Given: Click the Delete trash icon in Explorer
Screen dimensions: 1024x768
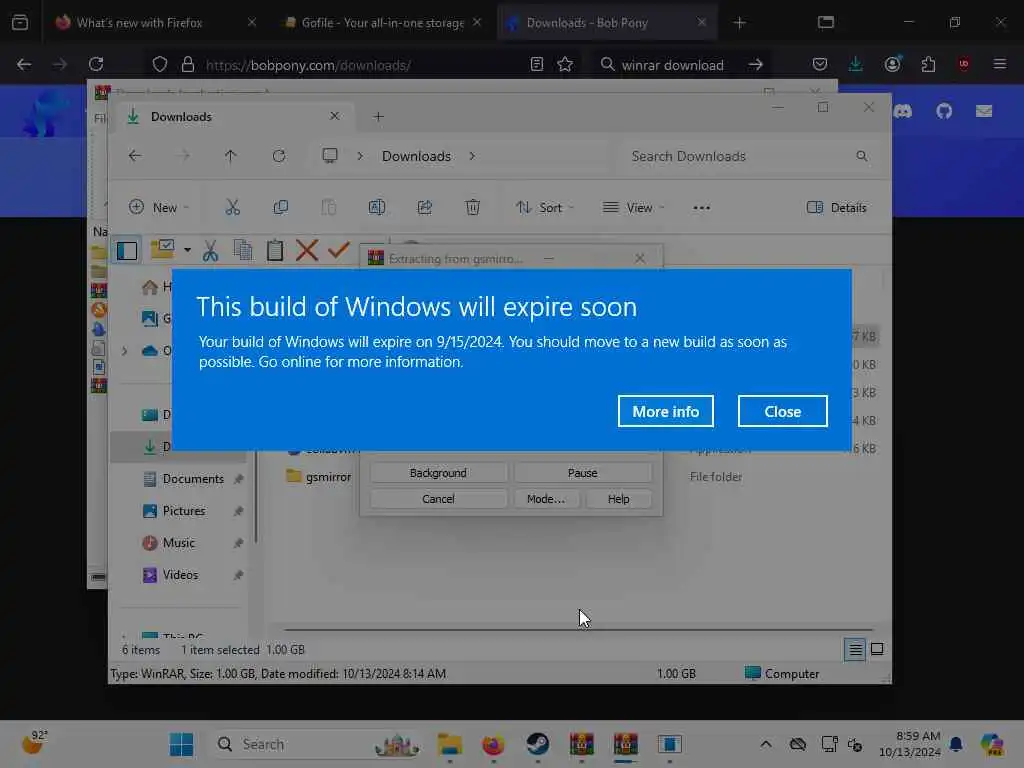Looking at the screenshot, I should [x=473, y=208].
